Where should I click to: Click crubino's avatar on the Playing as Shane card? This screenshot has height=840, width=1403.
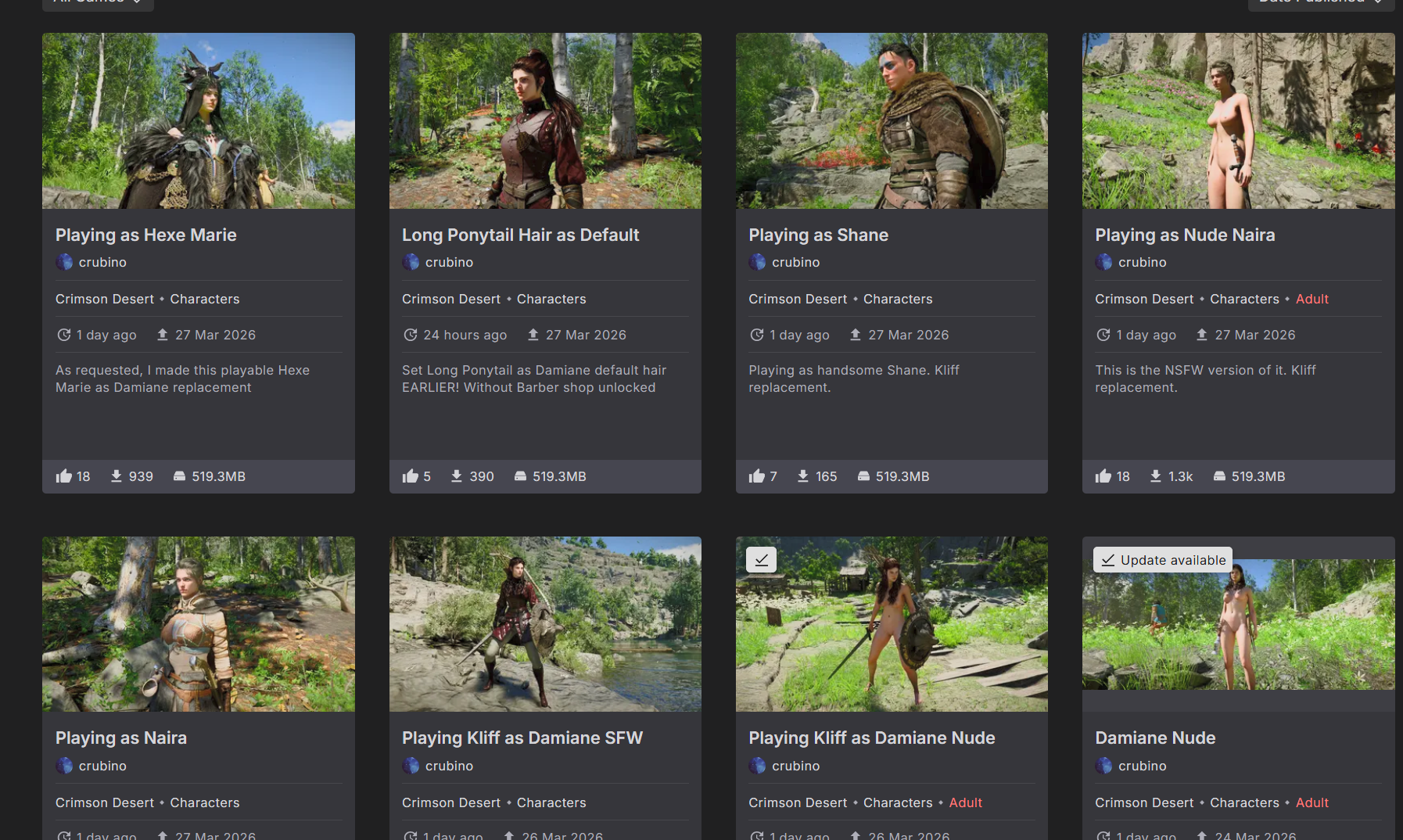pos(757,262)
